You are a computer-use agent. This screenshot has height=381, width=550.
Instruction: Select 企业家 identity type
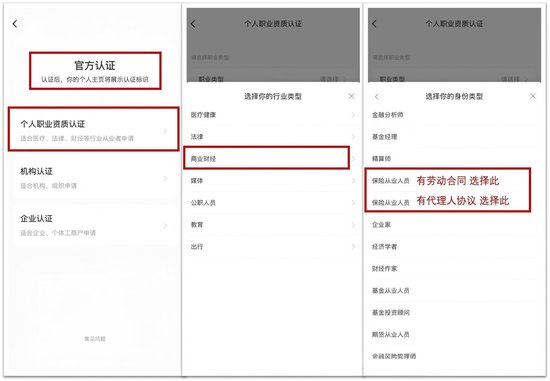[x=454, y=225]
